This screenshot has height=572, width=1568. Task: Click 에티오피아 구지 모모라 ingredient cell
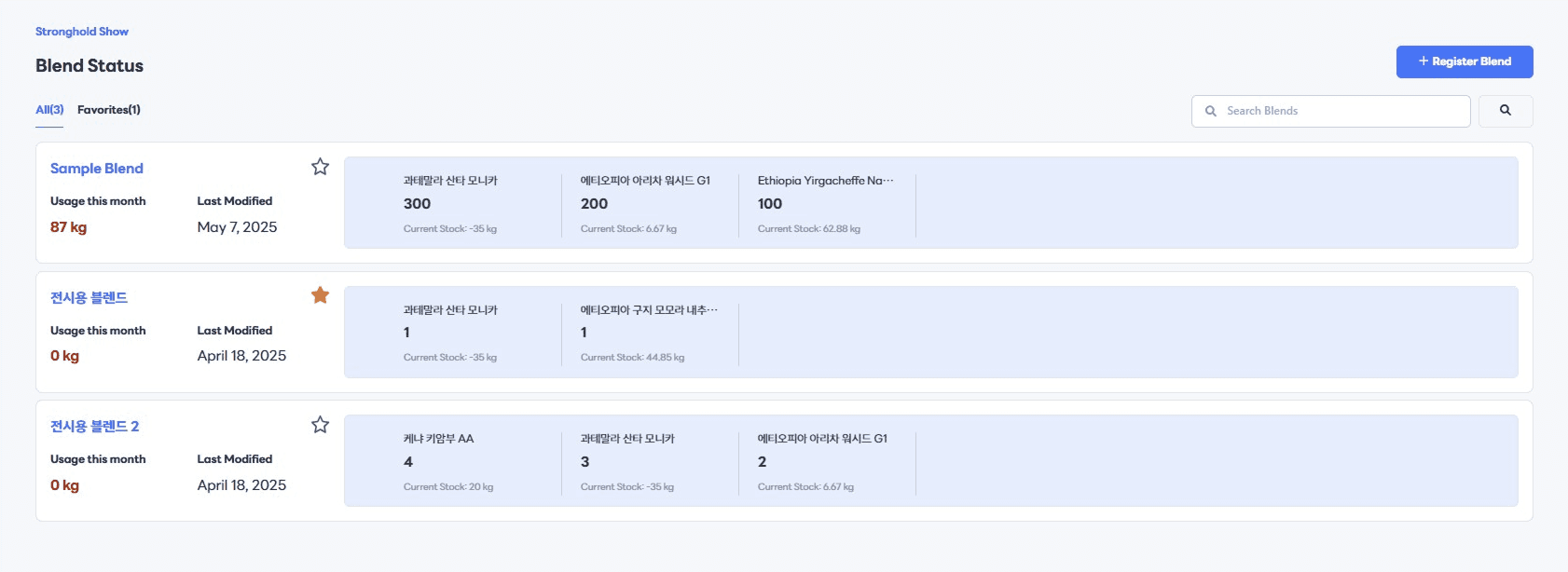[x=650, y=333]
